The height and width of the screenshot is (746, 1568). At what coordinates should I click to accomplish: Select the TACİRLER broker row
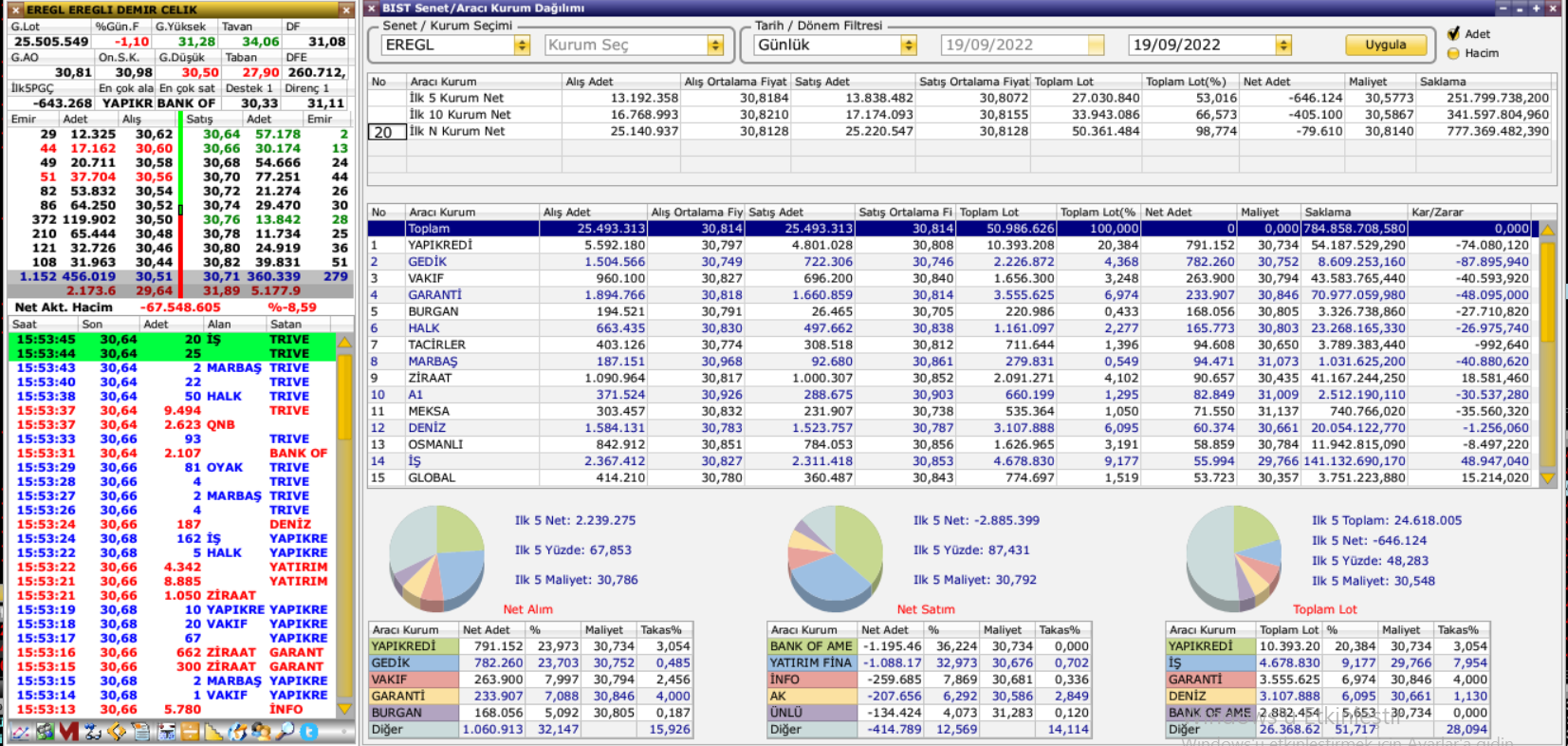pyautogui.click(x=950, y=345)
